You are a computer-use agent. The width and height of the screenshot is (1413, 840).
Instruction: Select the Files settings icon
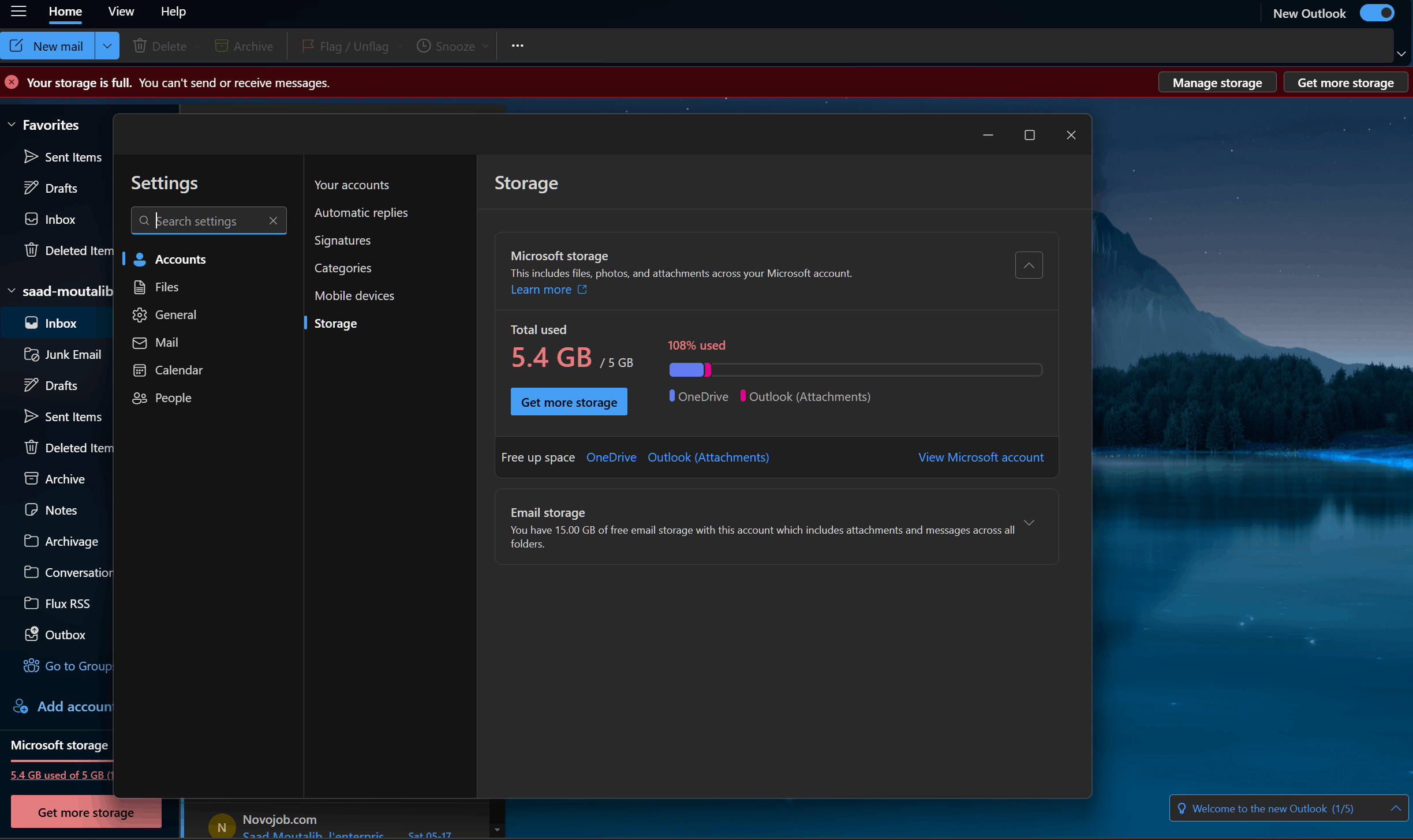140,287
